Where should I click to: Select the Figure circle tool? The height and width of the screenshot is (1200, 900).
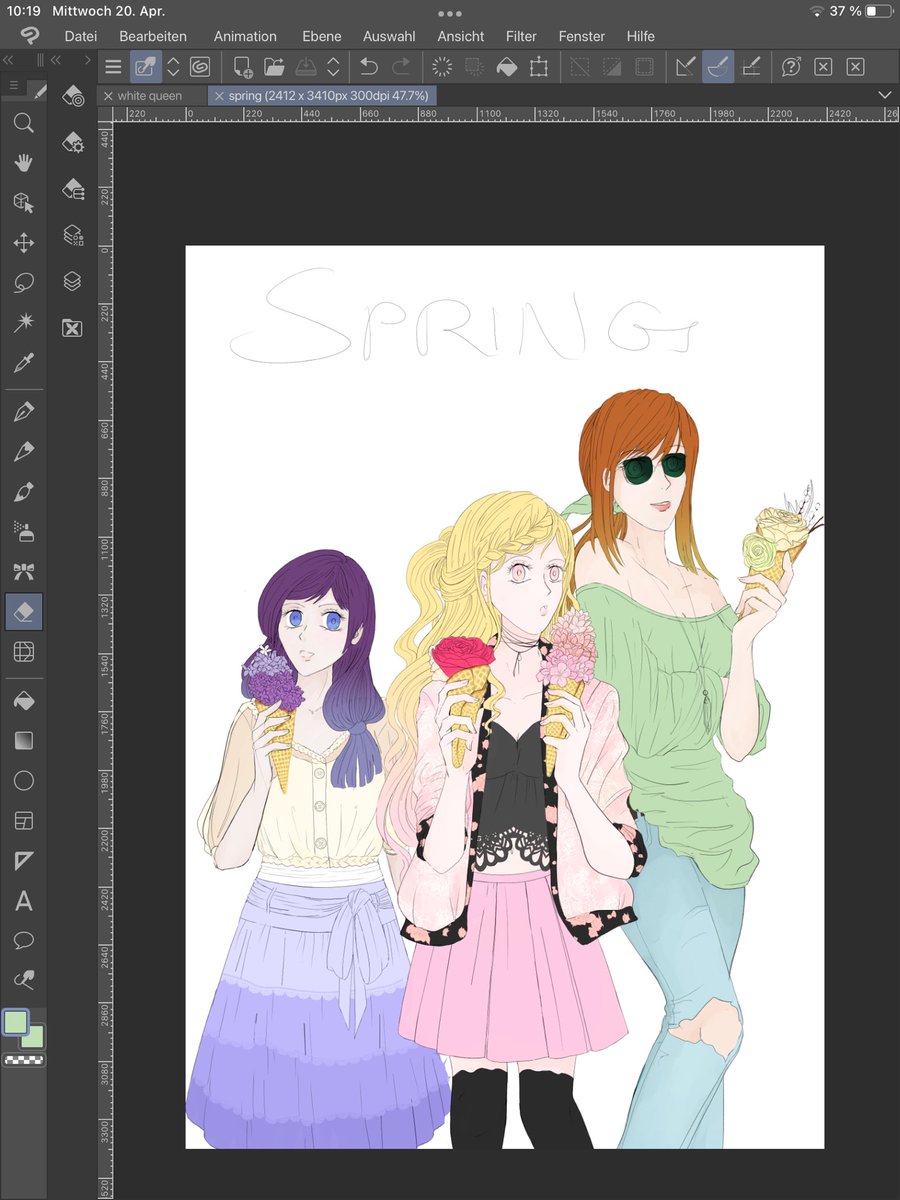(24, 781)
